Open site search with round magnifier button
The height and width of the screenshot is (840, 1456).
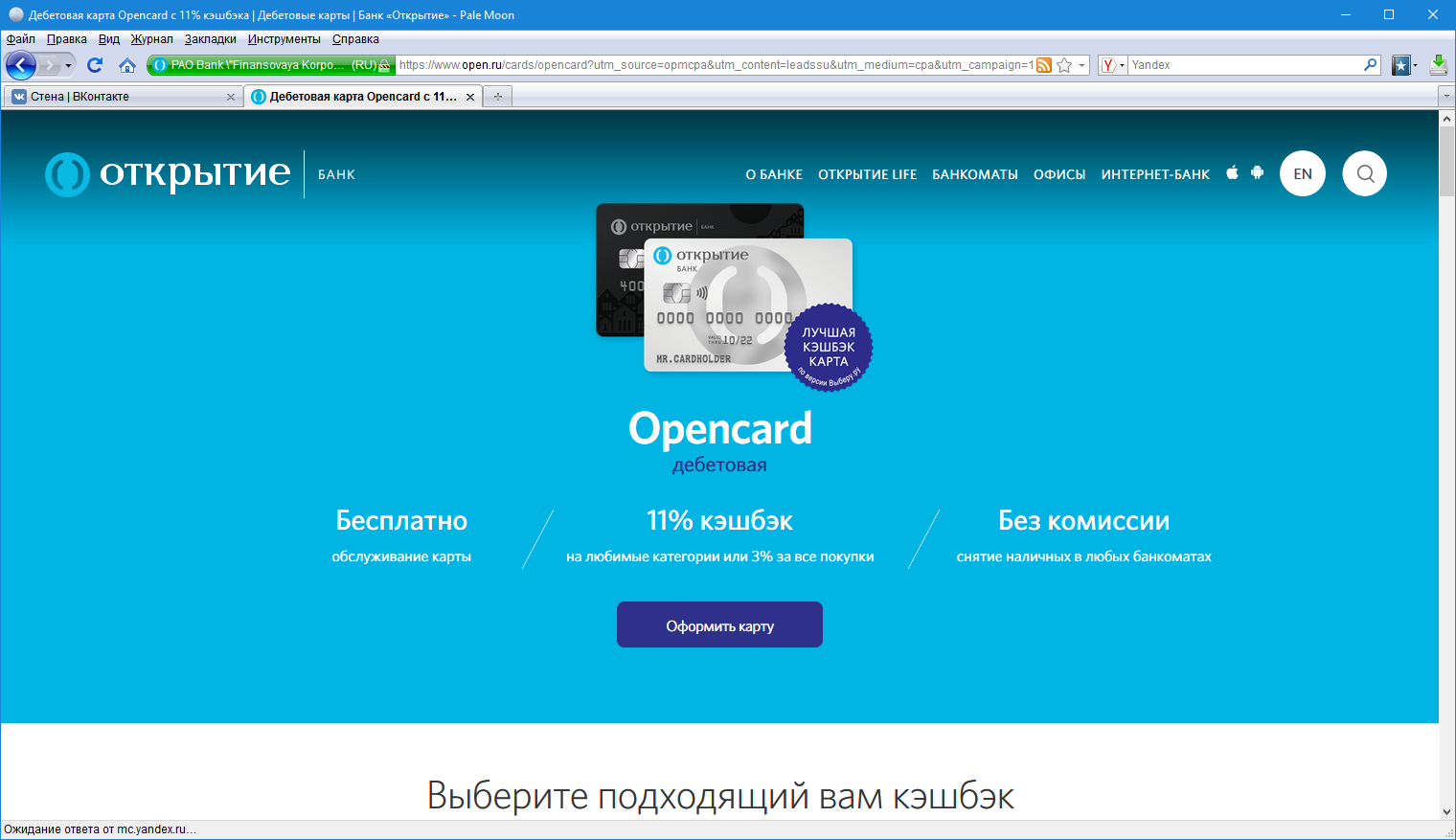click(1365, 173)
